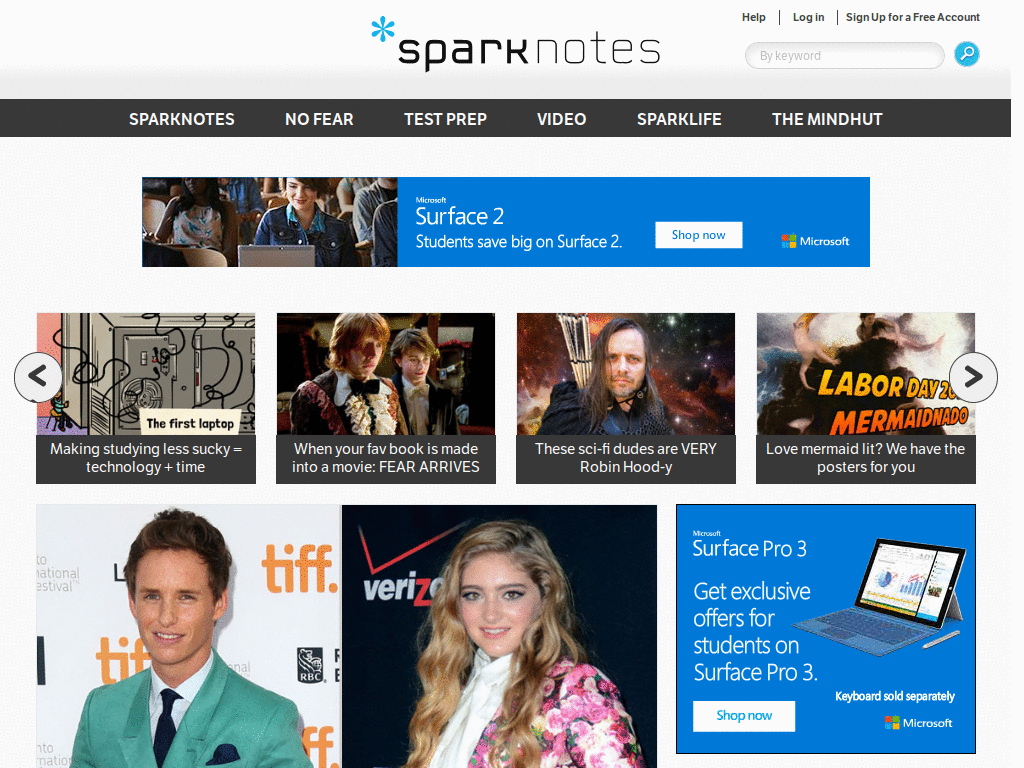Select the left carousel arrow
1024x768 pixels.
coord(38,378)
